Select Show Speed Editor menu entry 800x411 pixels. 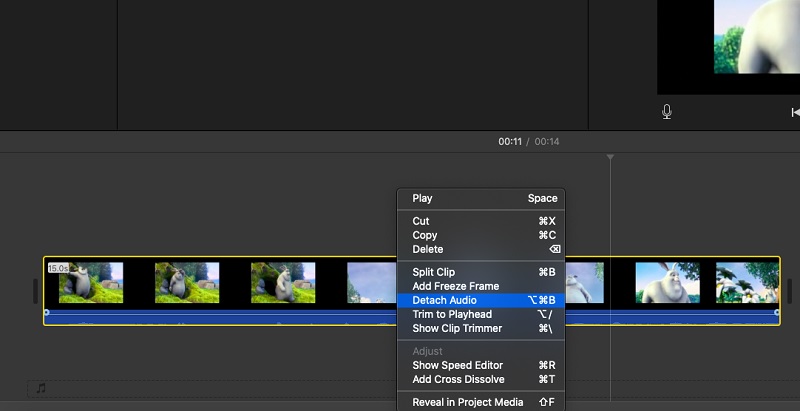coord(481,365)
